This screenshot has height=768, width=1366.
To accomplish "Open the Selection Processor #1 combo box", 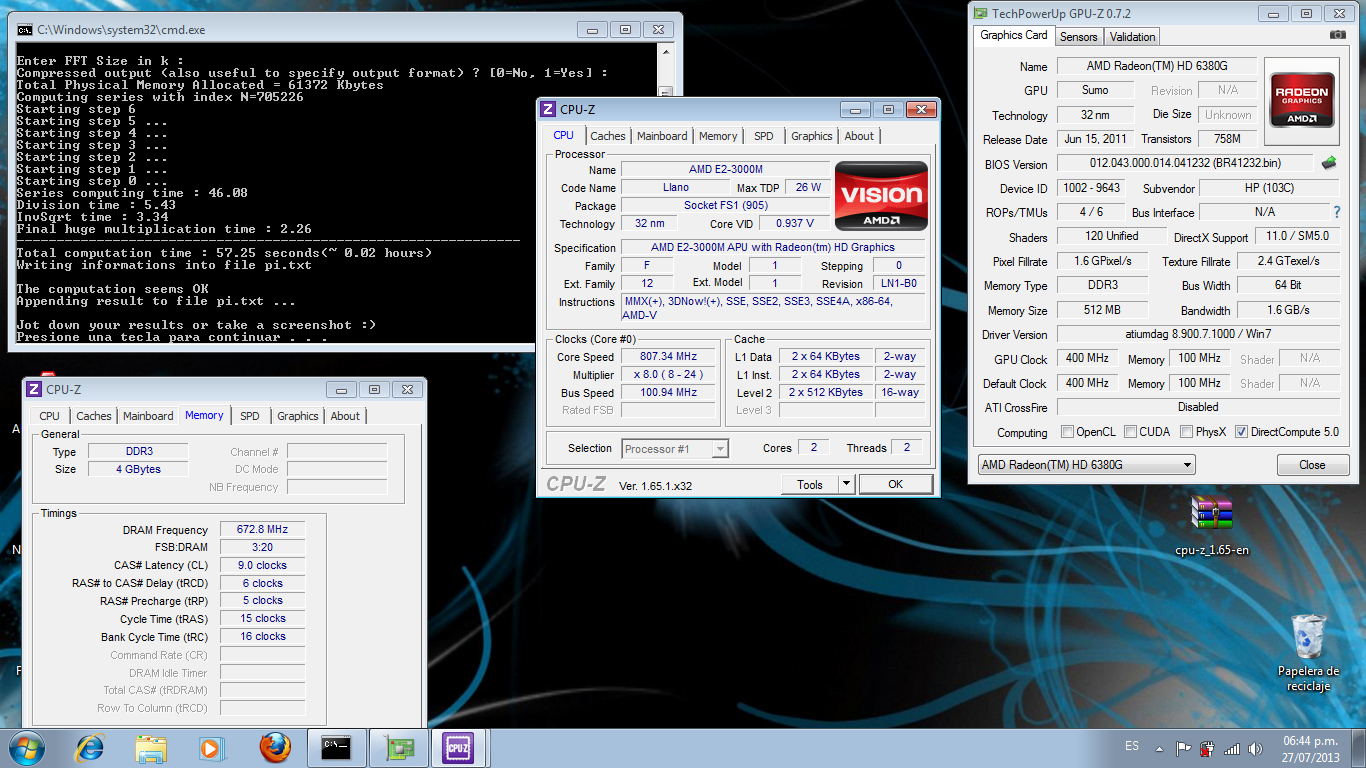I will pos(675,449).
